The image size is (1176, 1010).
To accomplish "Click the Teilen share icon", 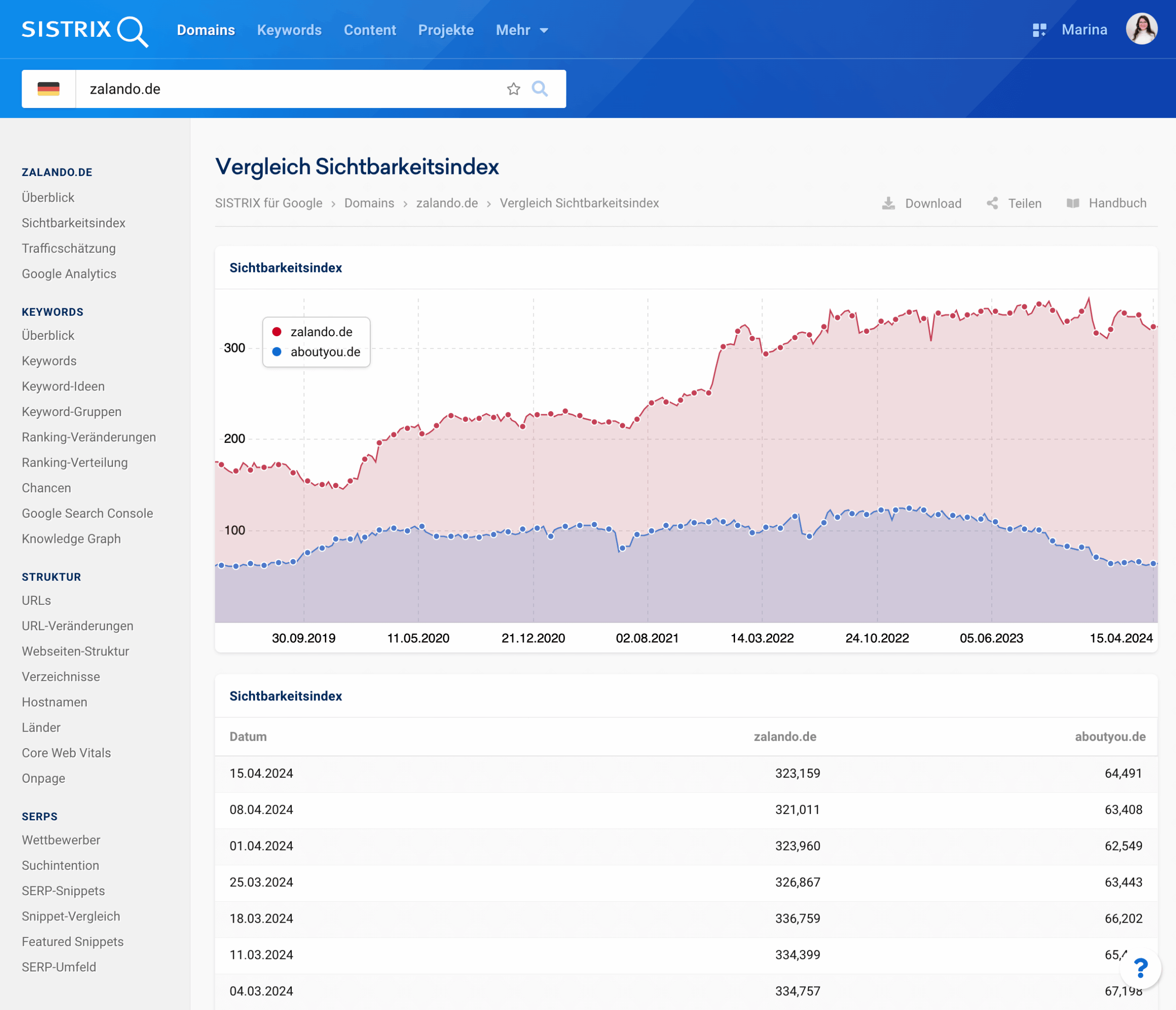I will pyautogui.click(x=992, y=203).
